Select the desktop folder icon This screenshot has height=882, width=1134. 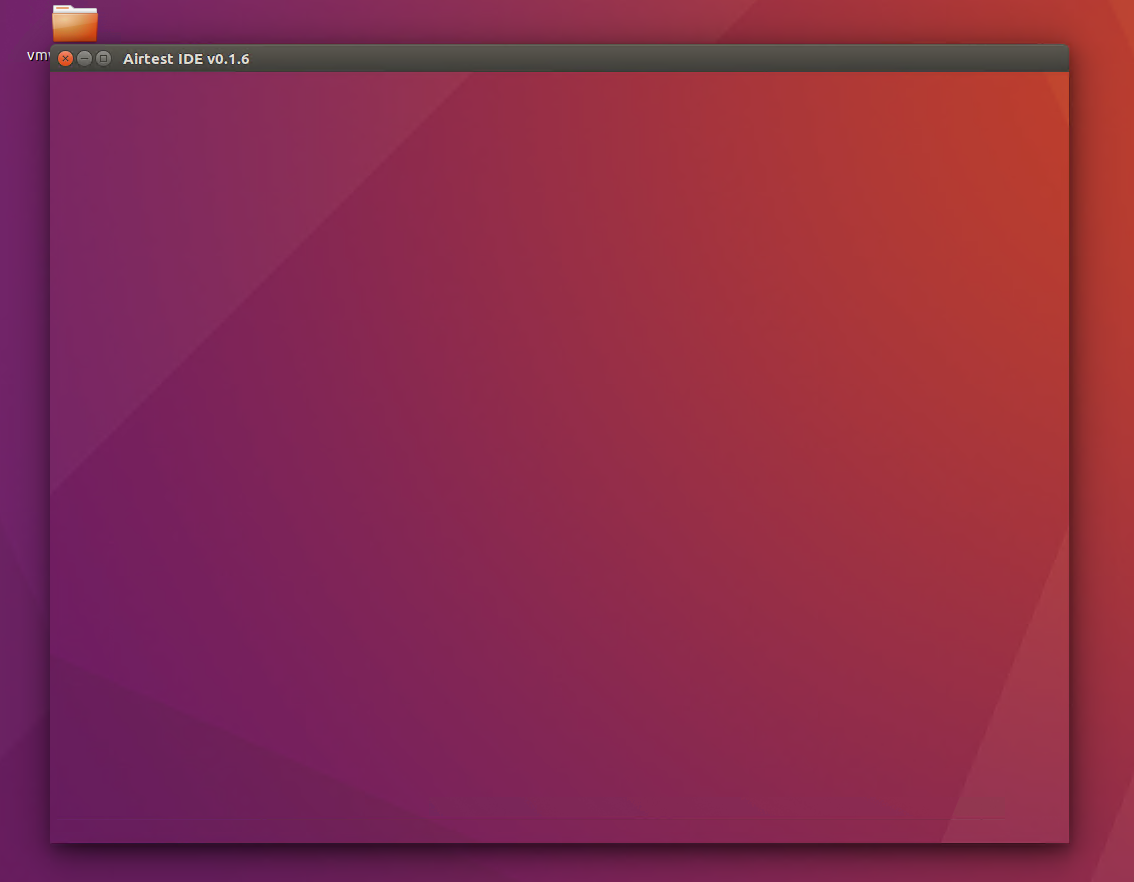pos(74,24)
